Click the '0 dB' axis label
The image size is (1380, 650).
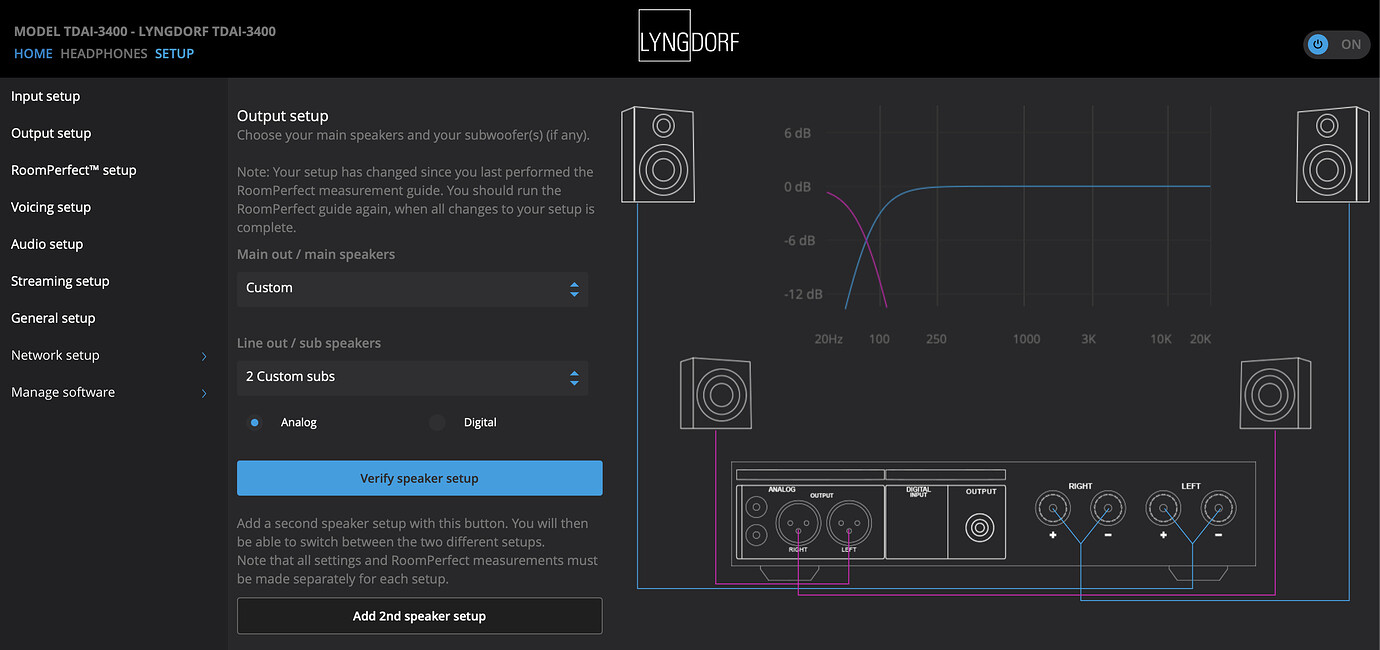click(797, 187)
